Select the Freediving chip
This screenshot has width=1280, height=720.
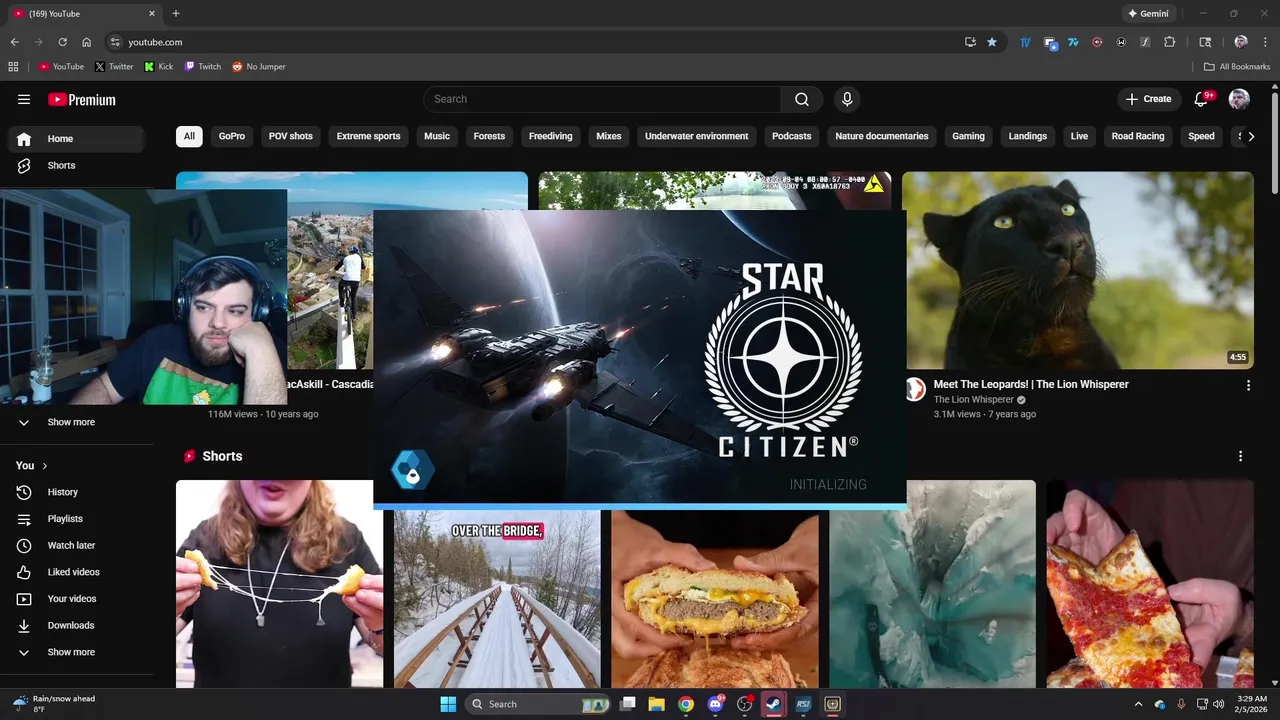(551, 136)
